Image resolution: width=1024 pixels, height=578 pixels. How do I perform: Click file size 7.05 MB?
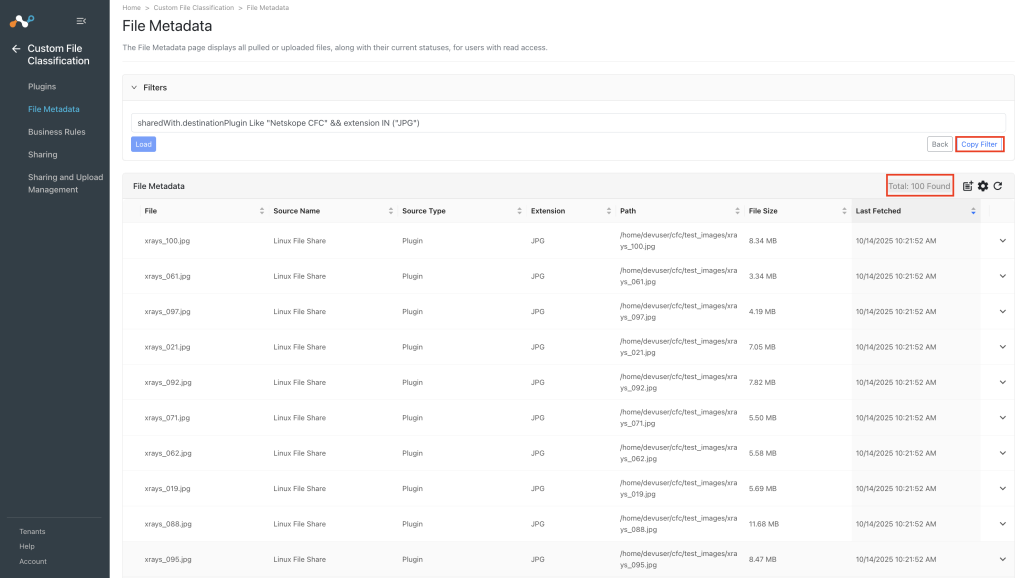[762, 347]
